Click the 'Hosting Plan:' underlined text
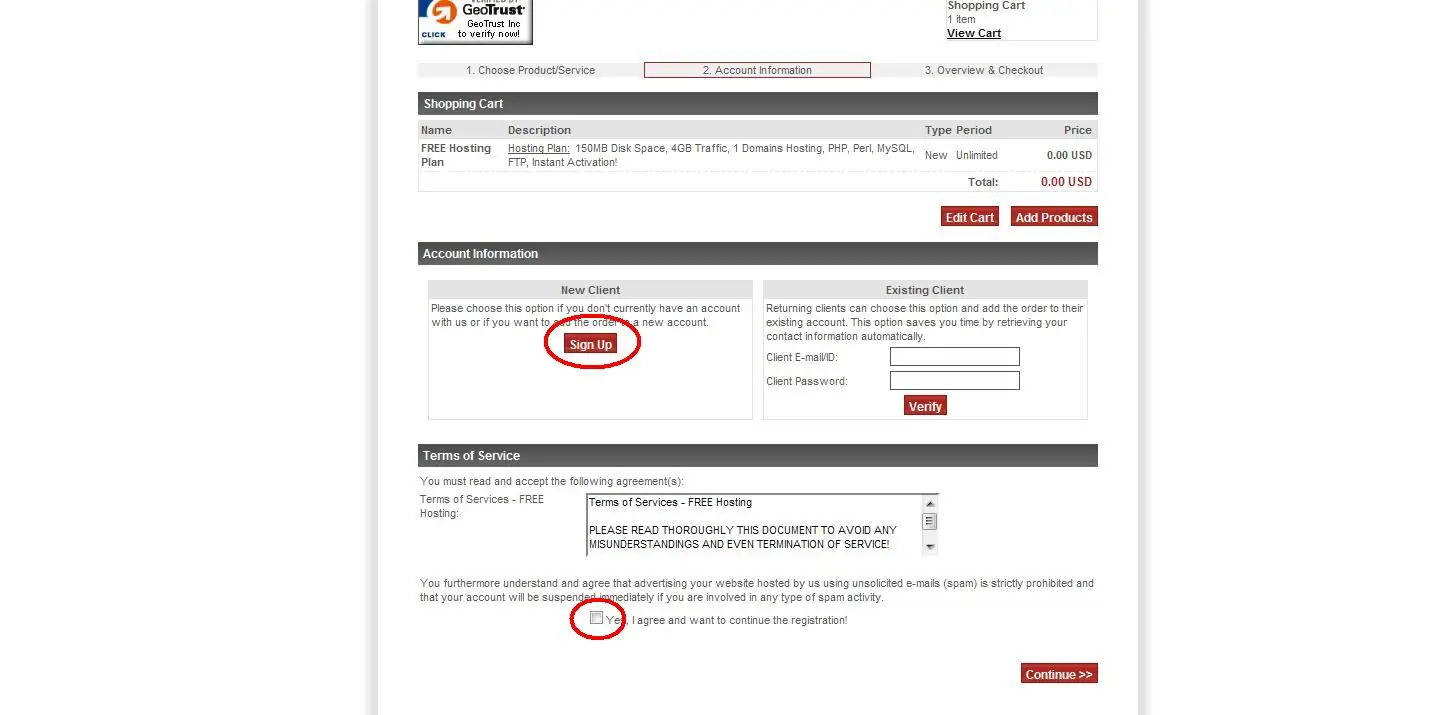The image size is (1441, 715). tap(539, 148)
